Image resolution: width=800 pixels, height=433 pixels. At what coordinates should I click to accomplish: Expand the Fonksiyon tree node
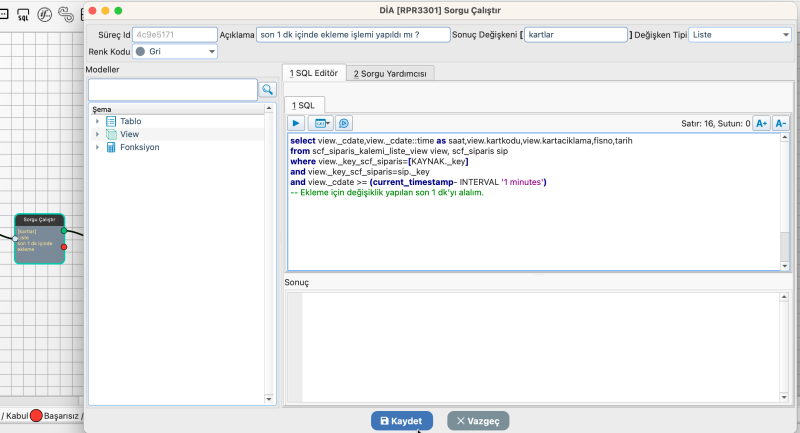(x=98, y=147)
